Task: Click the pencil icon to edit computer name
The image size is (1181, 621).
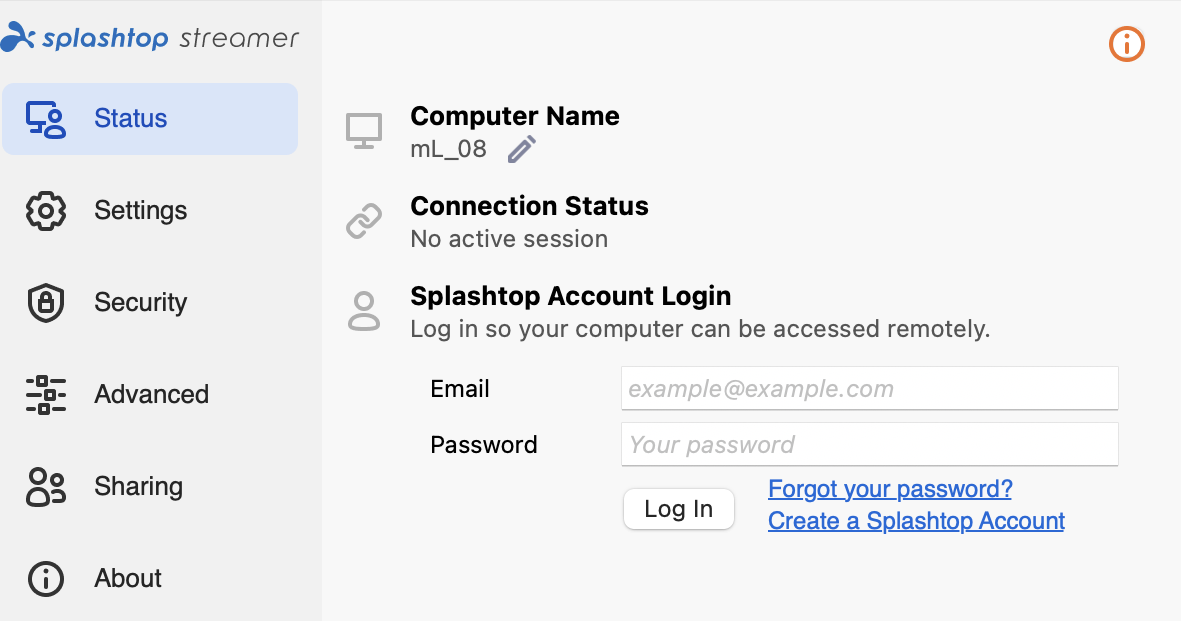Action: pyautogui.click(x=522, y=150)
